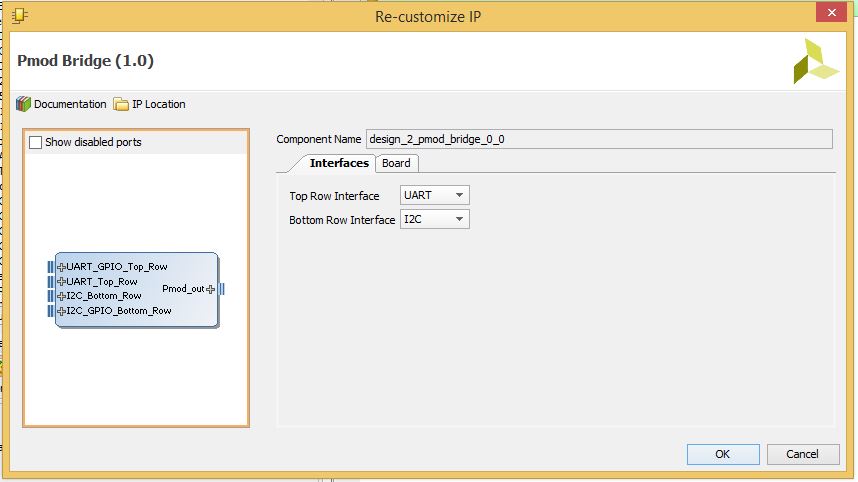Select the UART_GPIO_Top_Row port label
This screenshot has width=858, height=482.
pyautogui.click(x=117, y=267)
